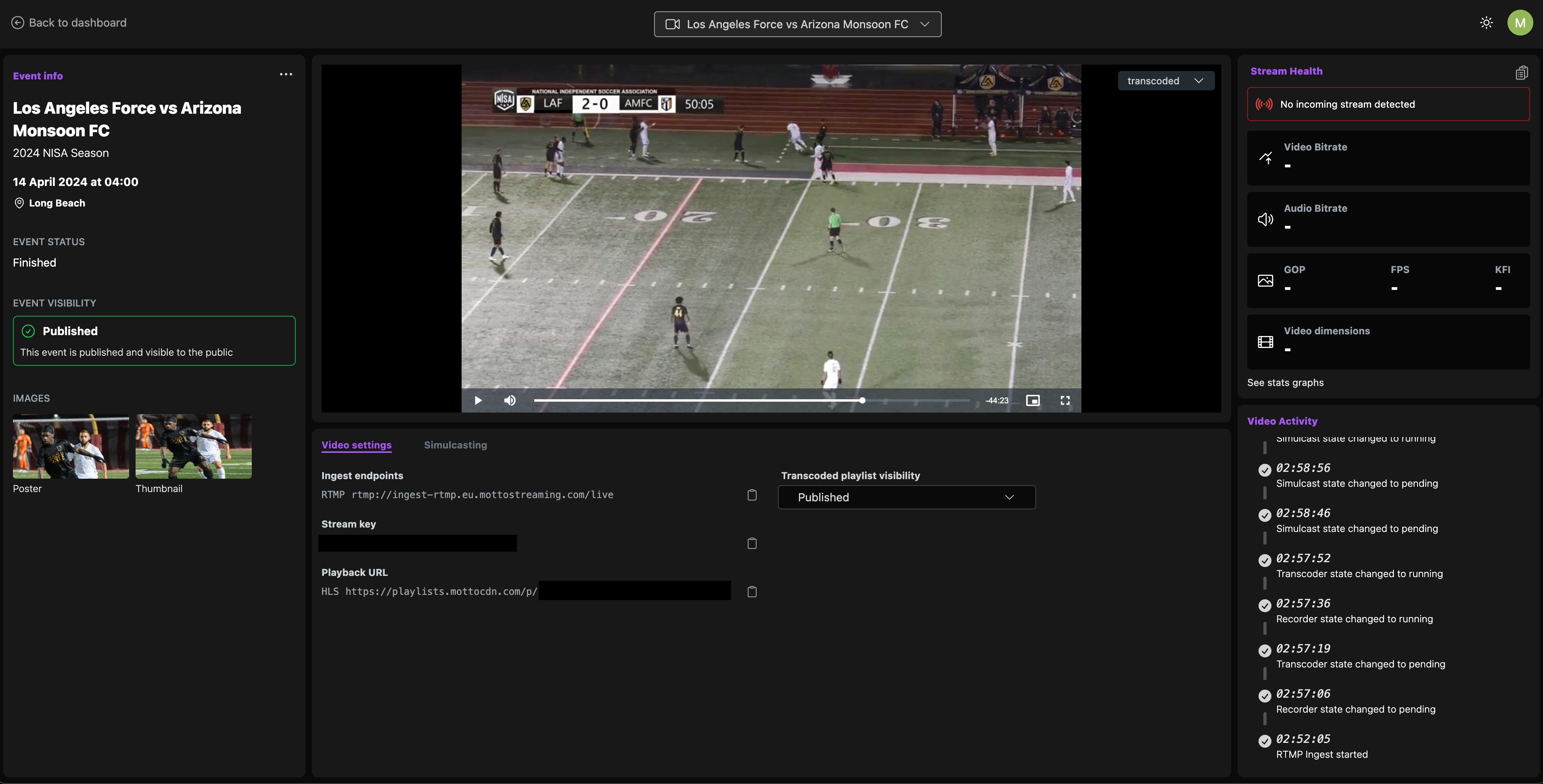Open the transcoded stream source dropdown
The width and height of the screenshot is (1543, 784).
tap(1165, 81)
